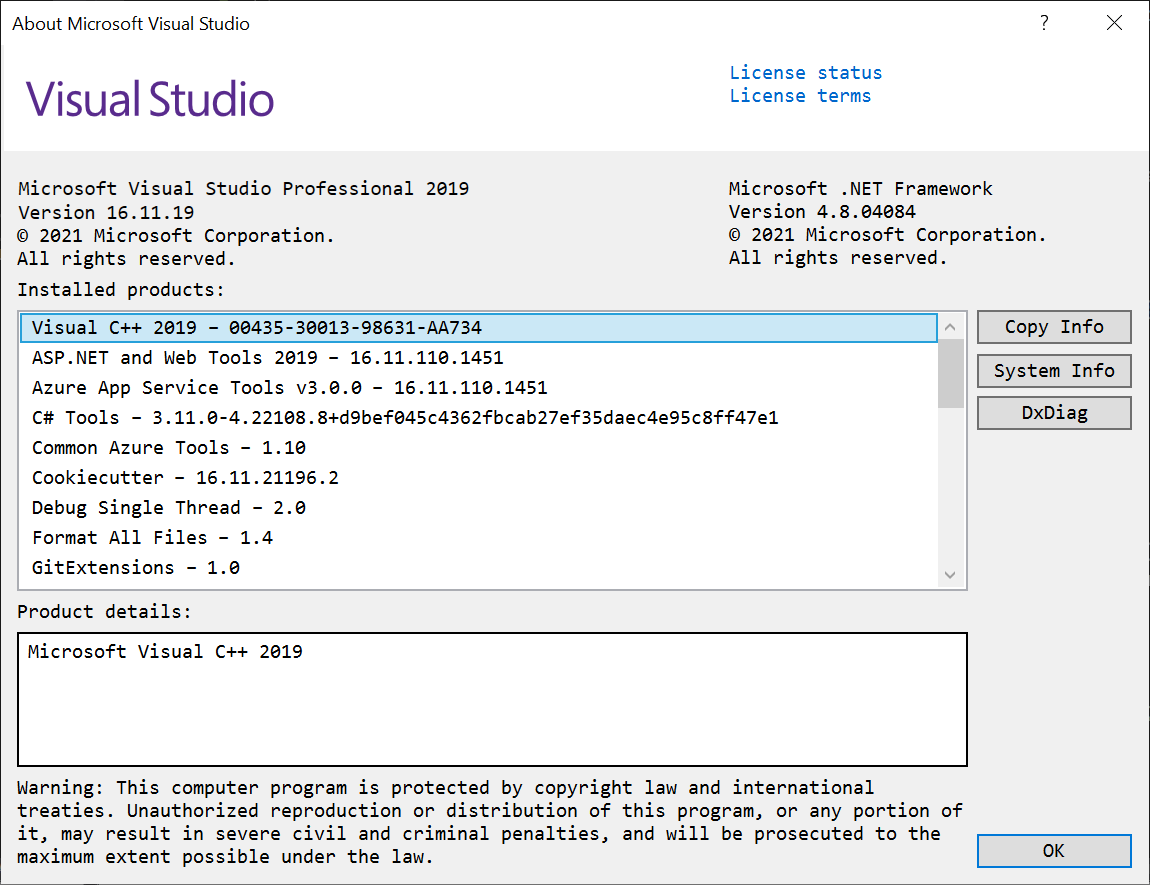Select Format All Files - 1.4 row

pos(479,538)
